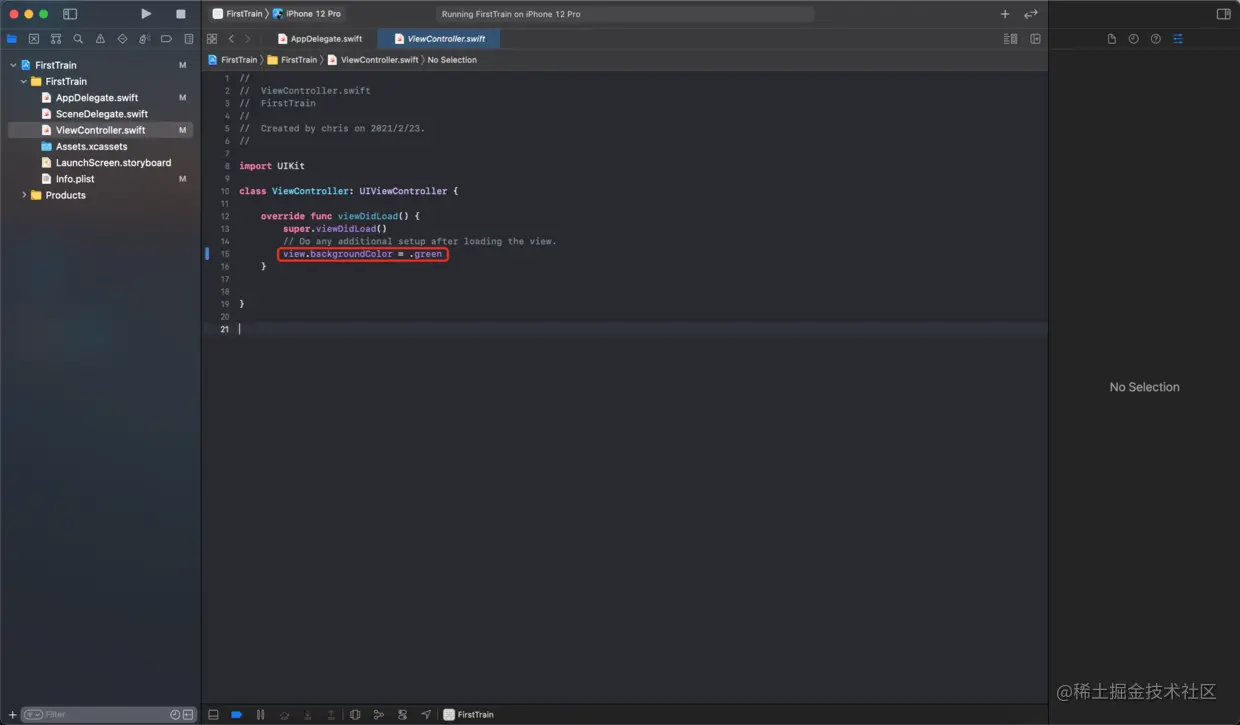Add a new file with plus button

point(12,715)
